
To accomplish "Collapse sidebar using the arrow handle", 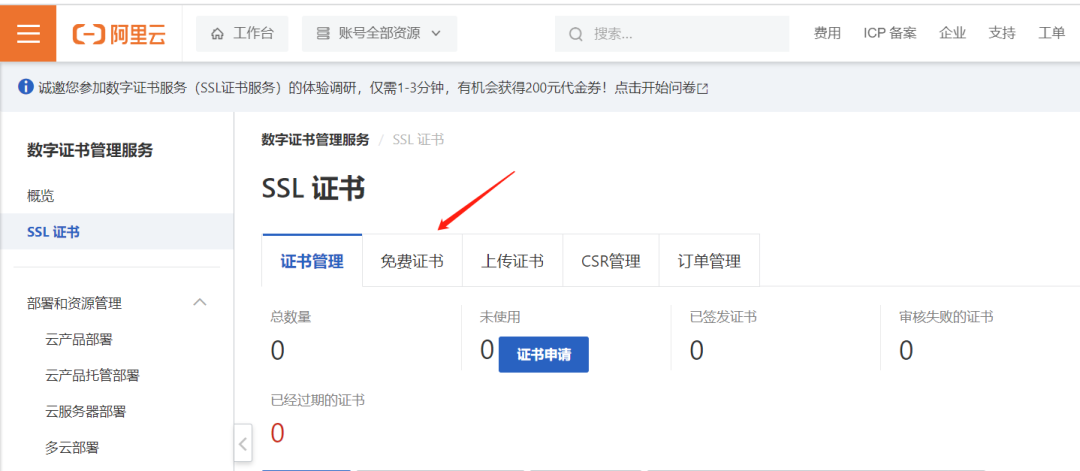I will pos(242,443).
